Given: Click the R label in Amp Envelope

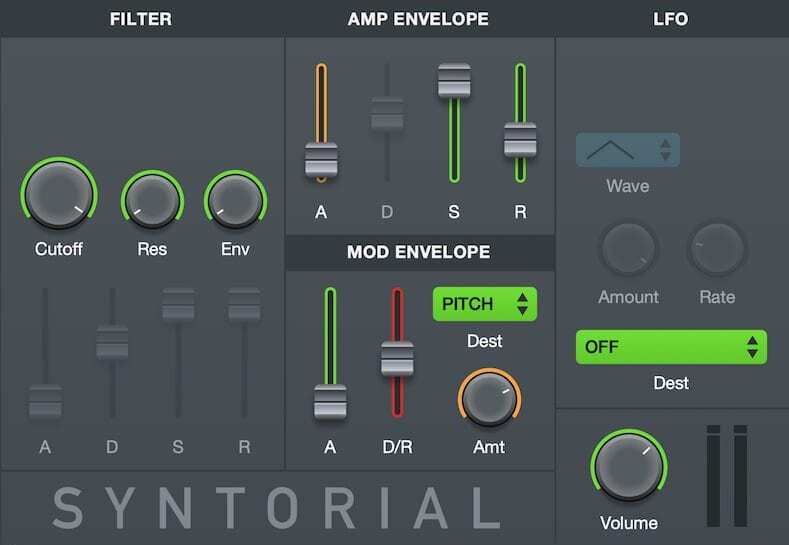Looking at the screenshot, I should pyautogui.click(x=520, y=212).
